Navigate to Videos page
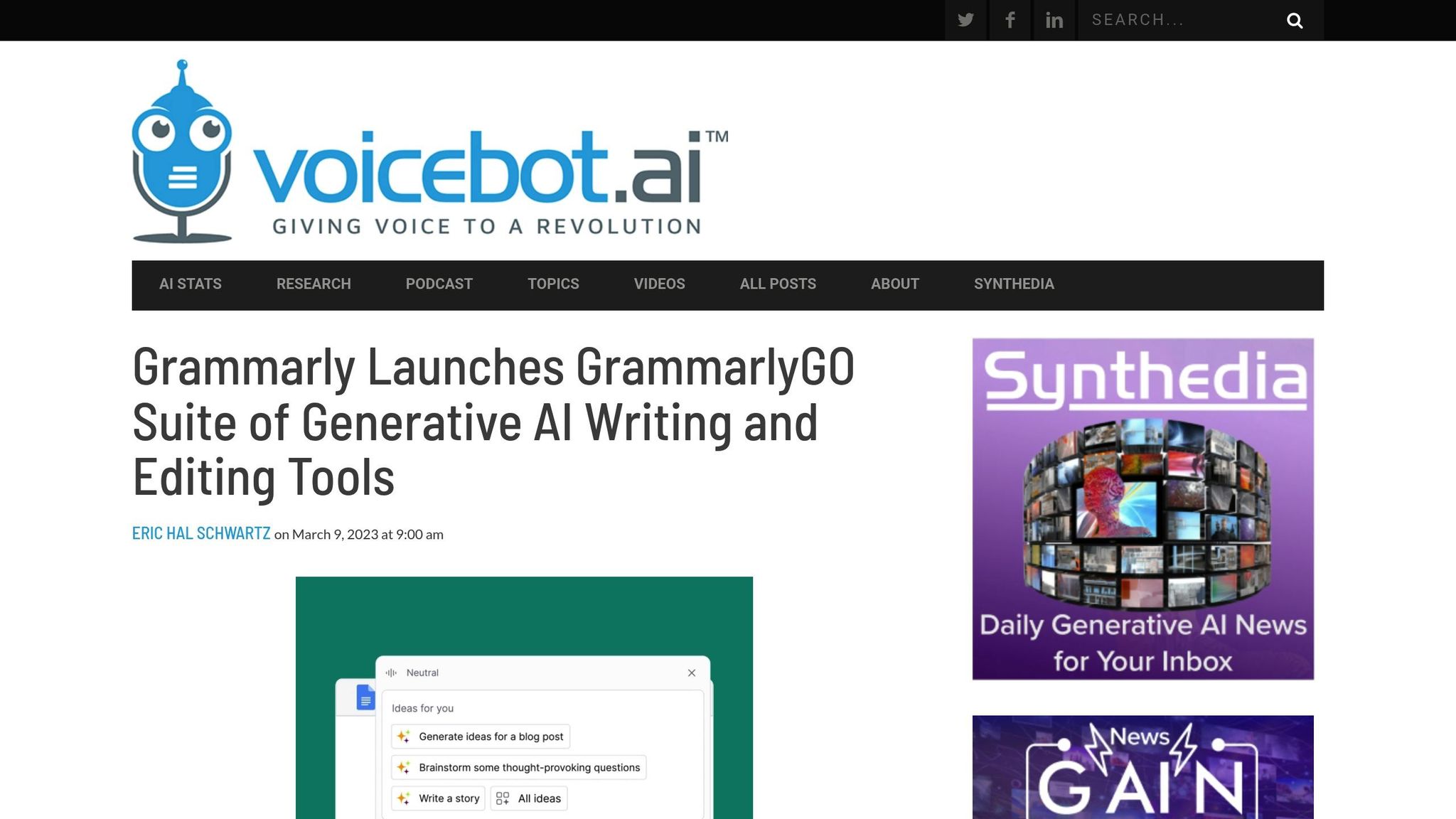Screen dimensions: 1456x819 pos(659,284)
